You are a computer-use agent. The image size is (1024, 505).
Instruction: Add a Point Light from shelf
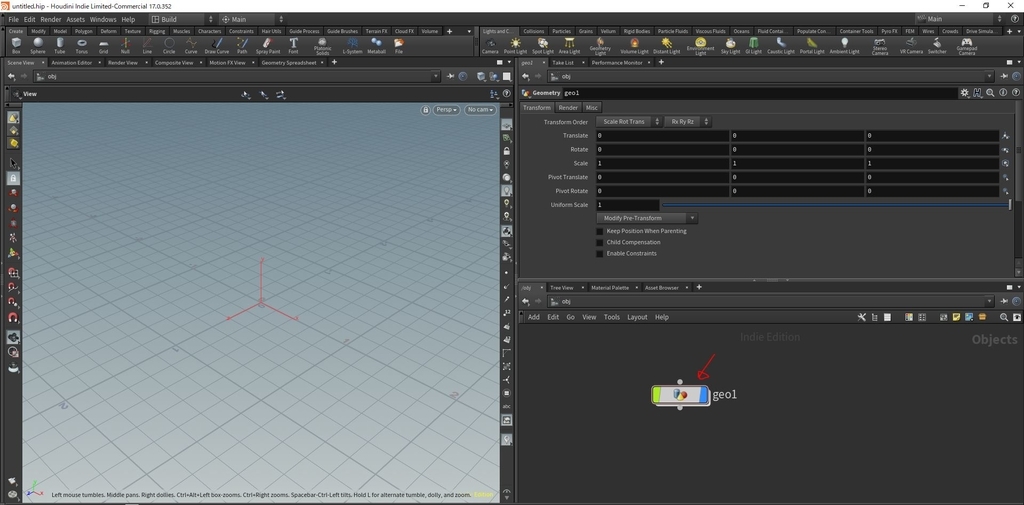tap(515, 45)
